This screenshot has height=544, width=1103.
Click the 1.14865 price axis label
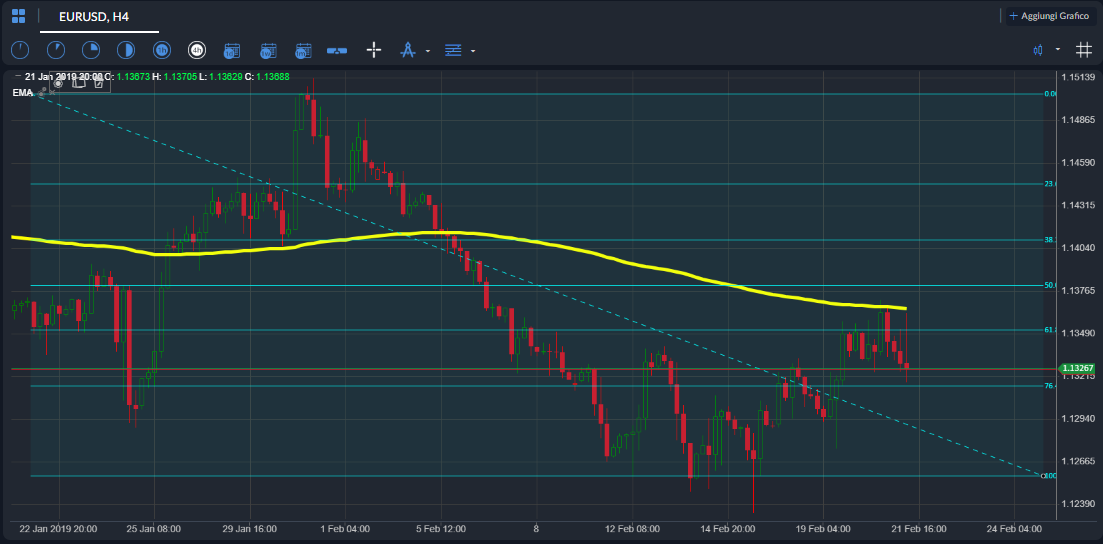(x=1077, y=120)
